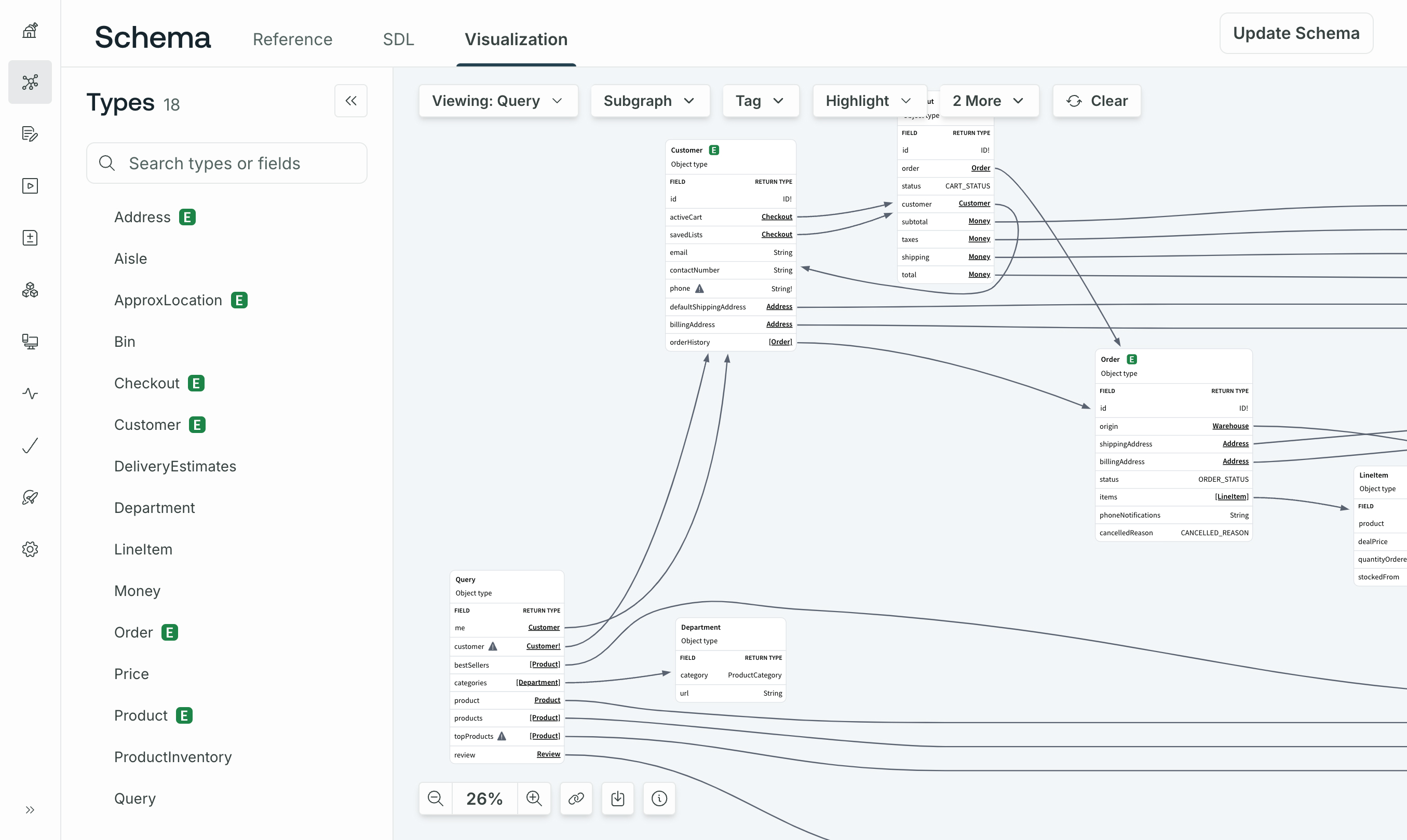The image size is (1407, 840).
Task: Follow the Customer link in me row
Action: coord(544,628)
